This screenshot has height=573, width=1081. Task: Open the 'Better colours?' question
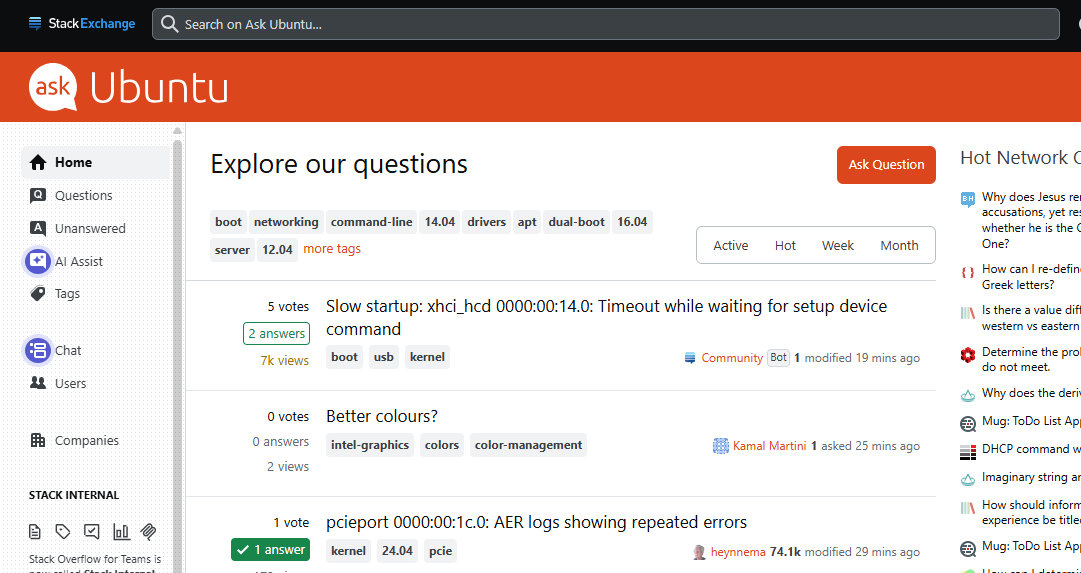coord(382,416)
